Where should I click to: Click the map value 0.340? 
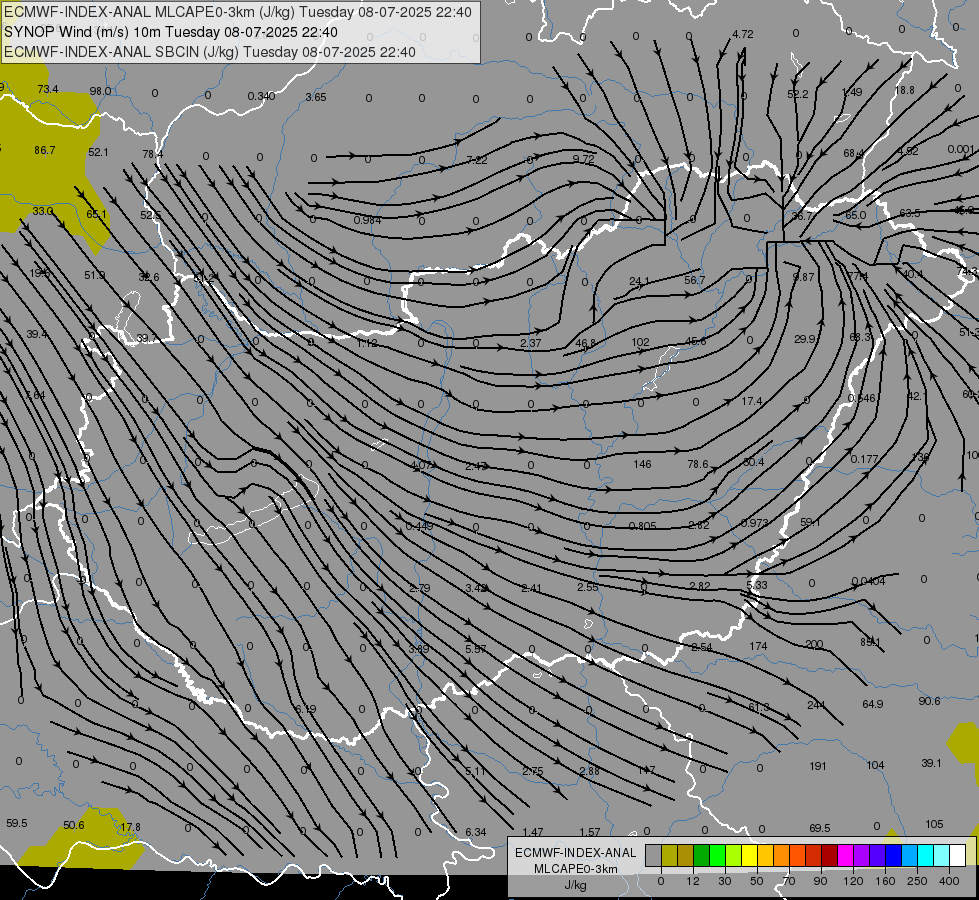(x=261, y=96)
